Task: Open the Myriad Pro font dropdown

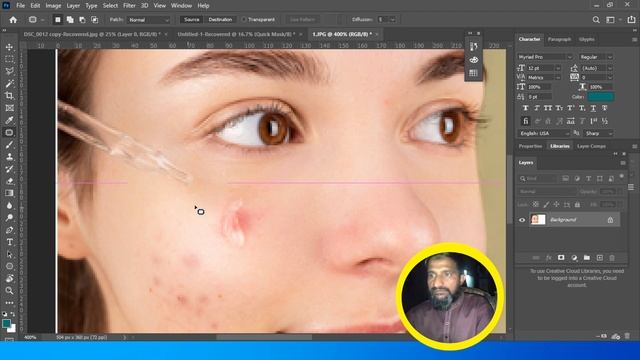Action: (545, 57)
